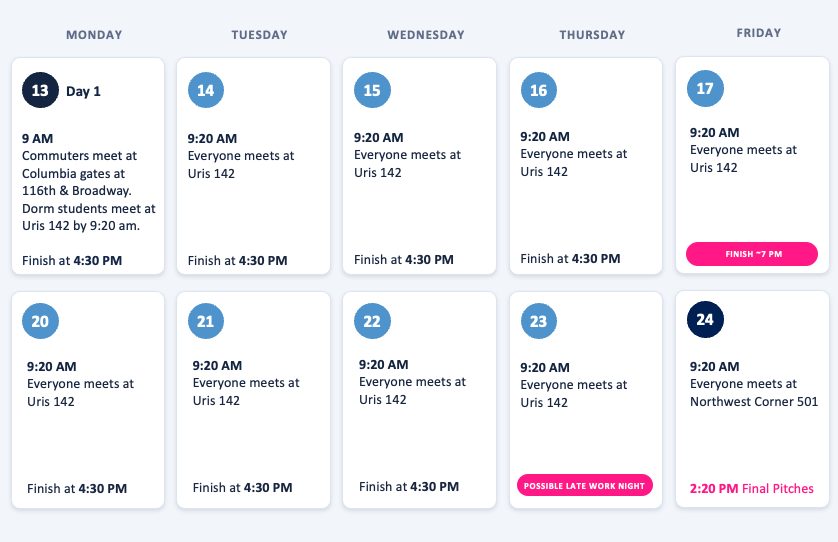Click the POSSIBLE LATE WORK NIGHT badge
Screen dimensions: 838x542
pyautogui.click(x=585, y=485)
